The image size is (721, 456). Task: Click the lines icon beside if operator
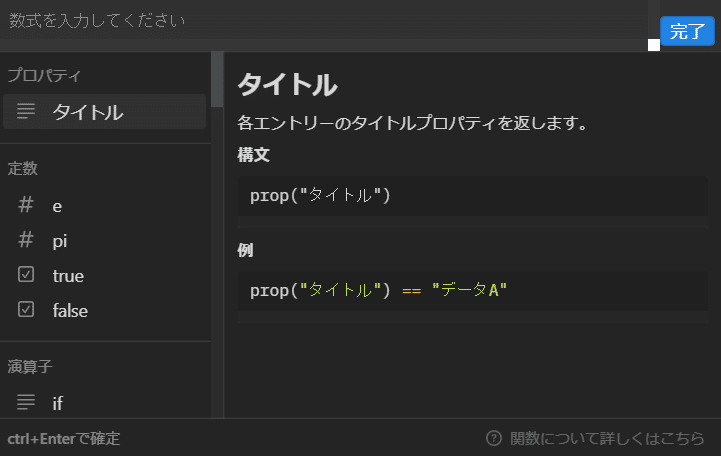point(26,402)
